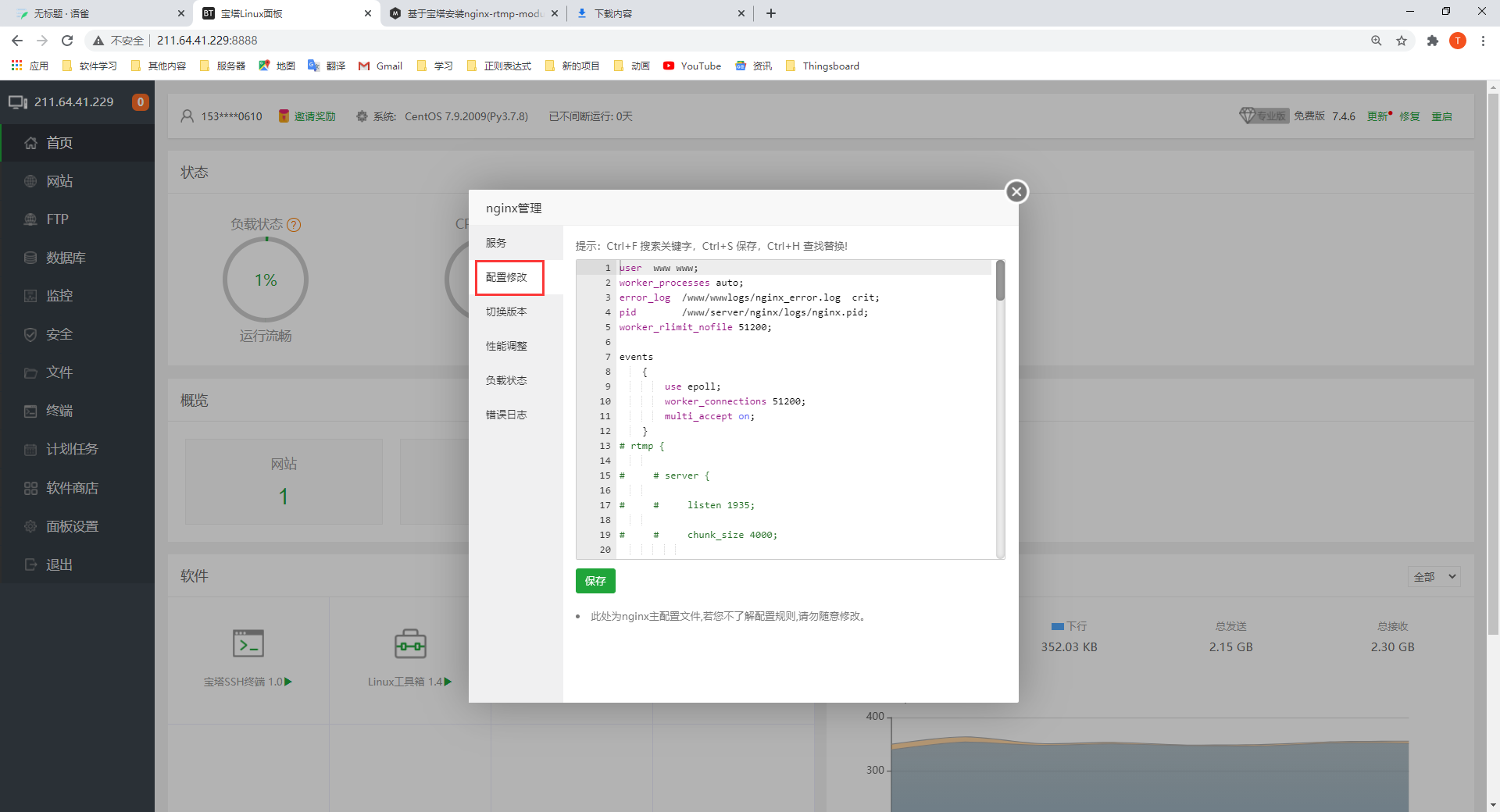Open the 宝塔SSH终端 terminal icon
The height and width of the screenshot is (812, 1500).
[248, 643]
